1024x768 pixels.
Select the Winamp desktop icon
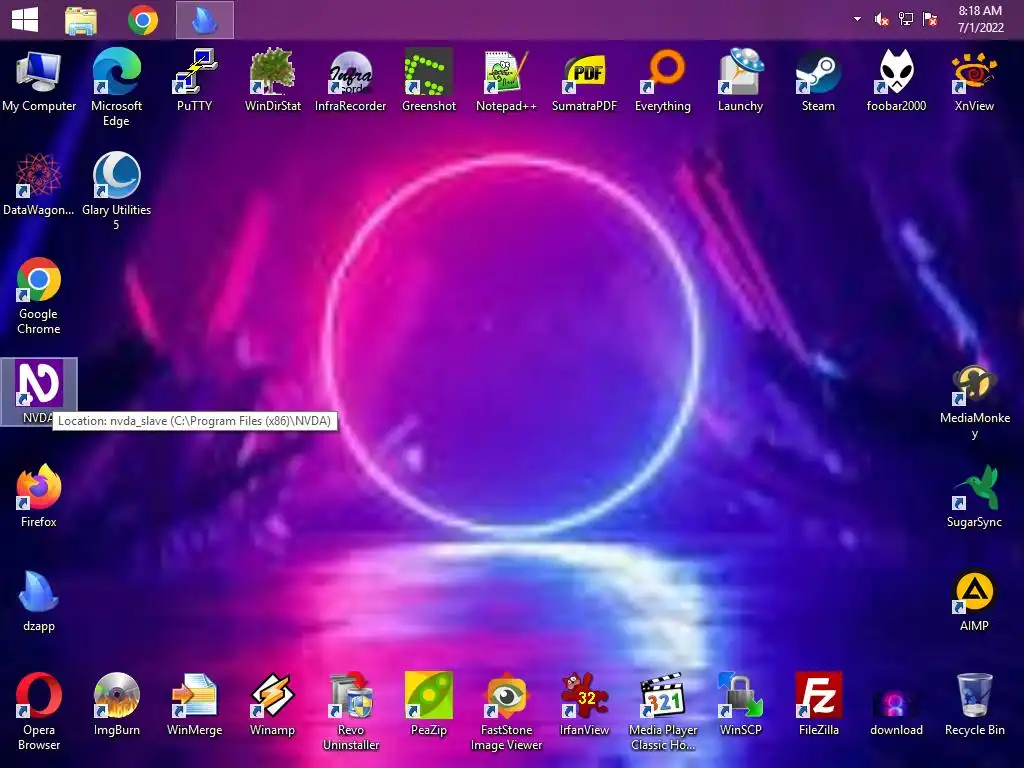[272, 705]
